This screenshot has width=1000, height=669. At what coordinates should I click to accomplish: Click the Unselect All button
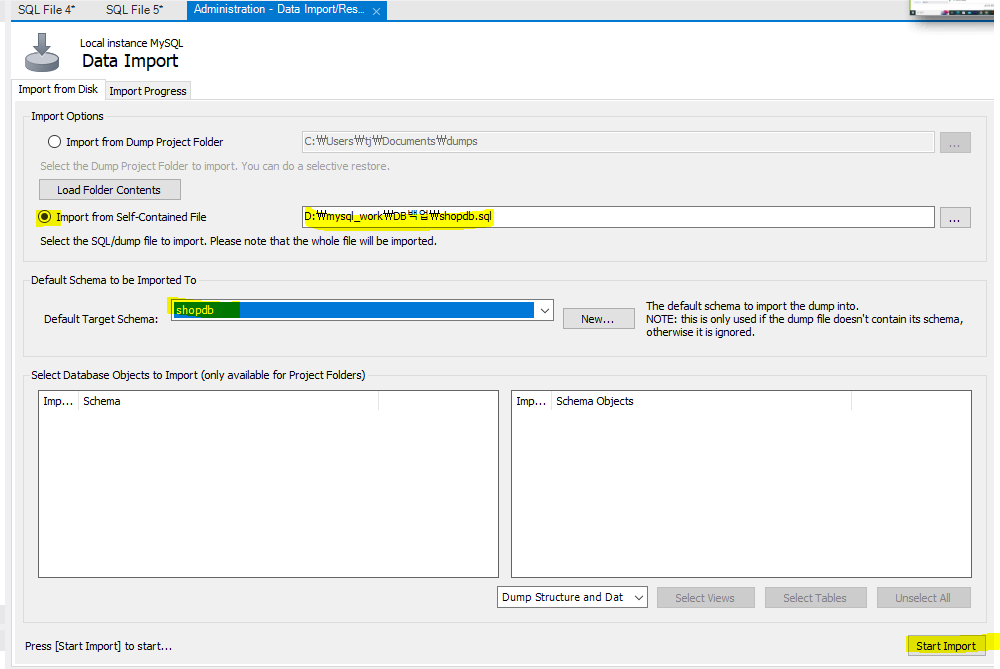(x=923, y=598)
